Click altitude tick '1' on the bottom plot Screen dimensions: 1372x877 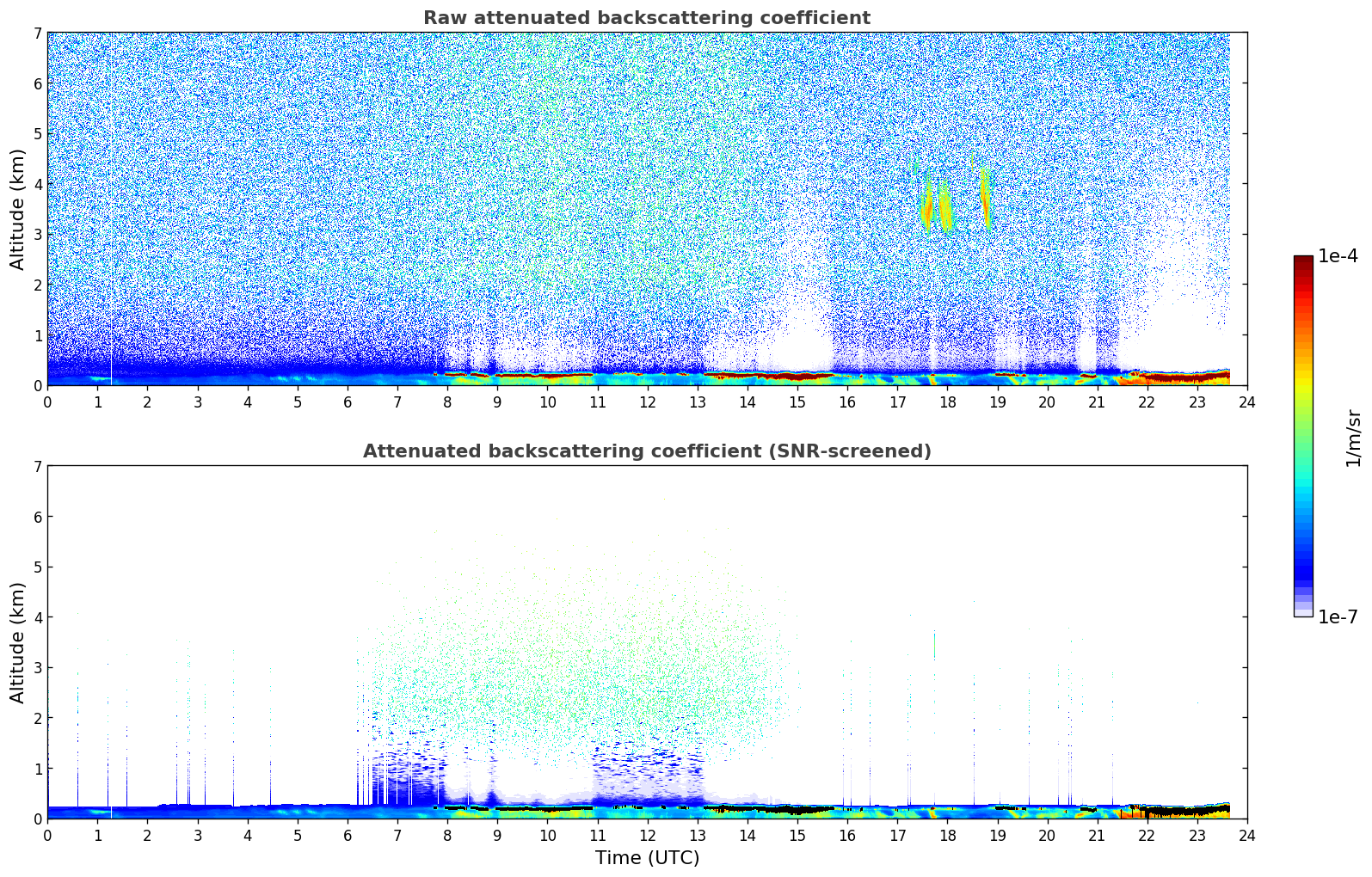37,768
